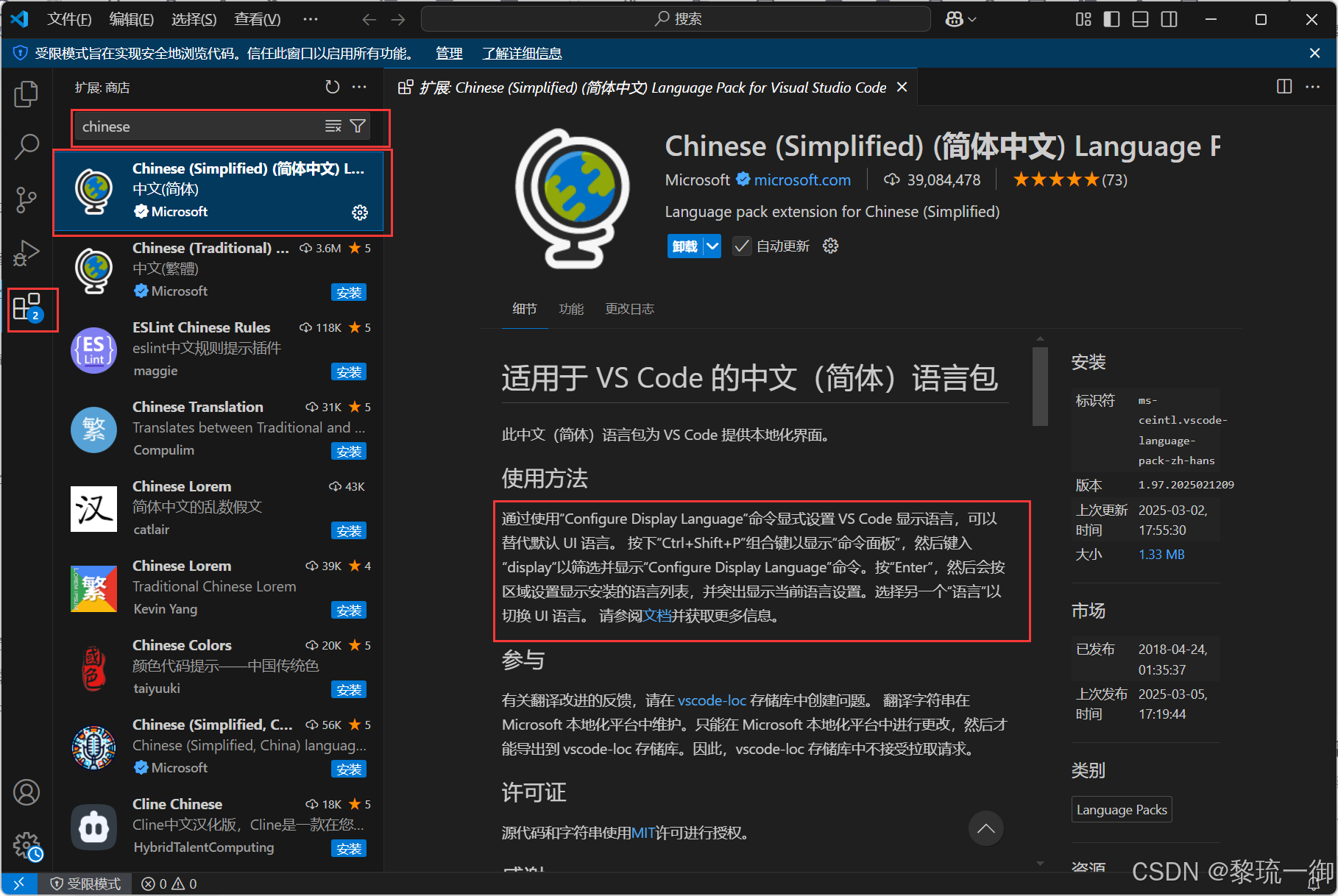1338x896 pixels.
Task: Click 受限模式 status bar item
Action: pos(86,883)
